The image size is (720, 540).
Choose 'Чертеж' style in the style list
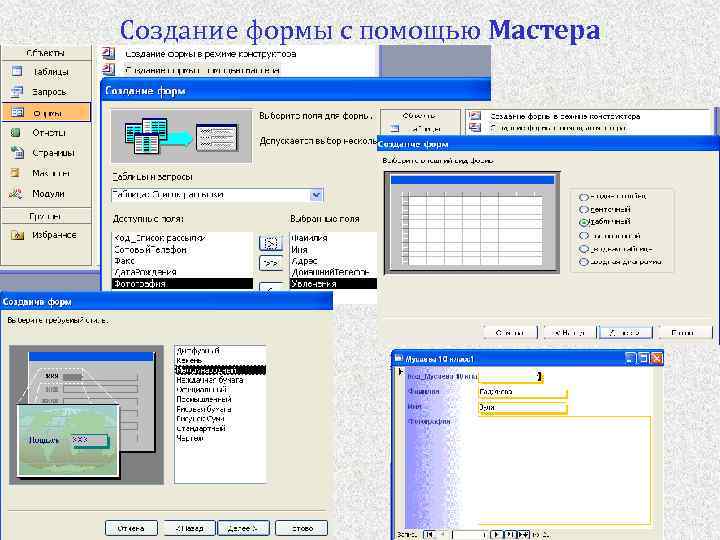tap(220, 438)
